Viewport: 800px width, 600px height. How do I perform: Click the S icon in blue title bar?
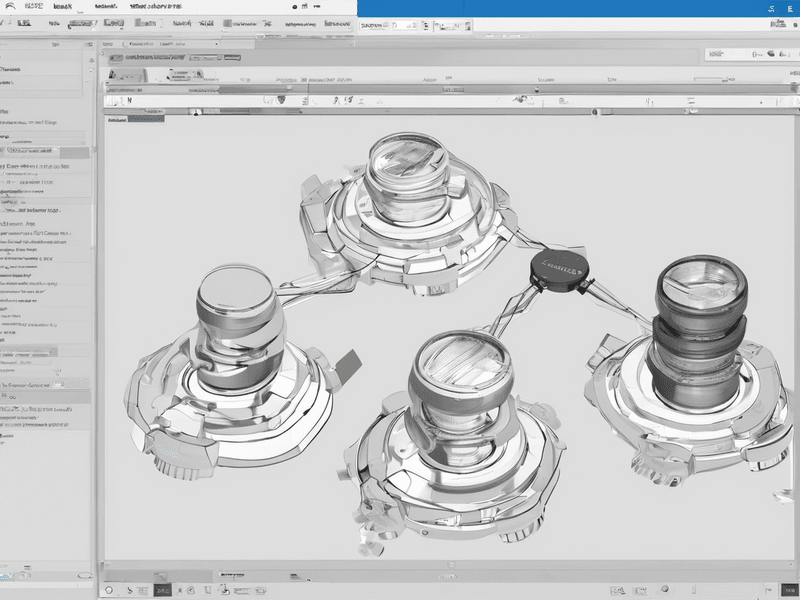click(x=772, y=9)
